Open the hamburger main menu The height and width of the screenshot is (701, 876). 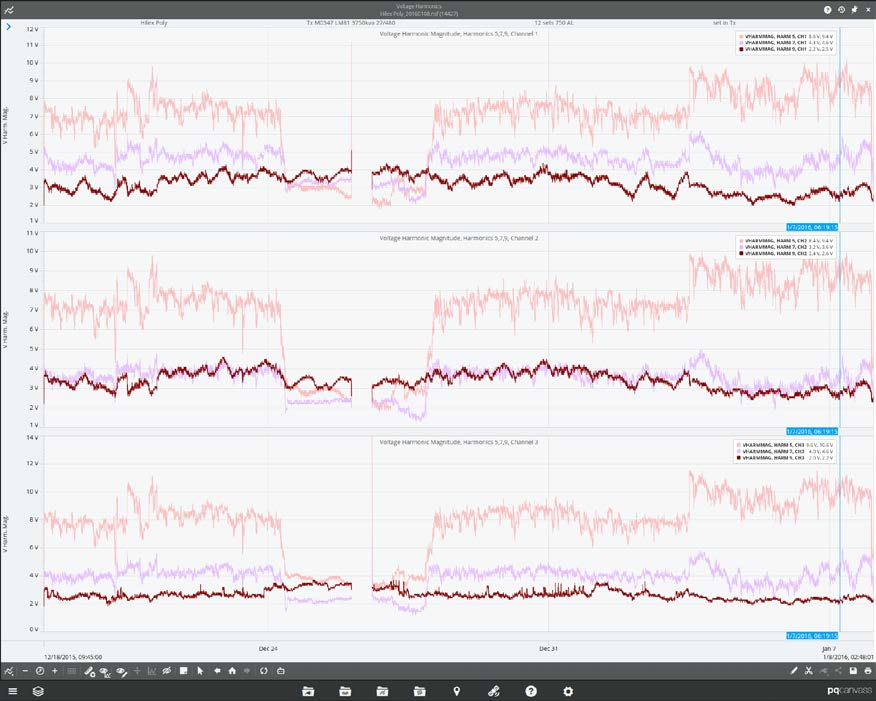(x=13, y=691)
